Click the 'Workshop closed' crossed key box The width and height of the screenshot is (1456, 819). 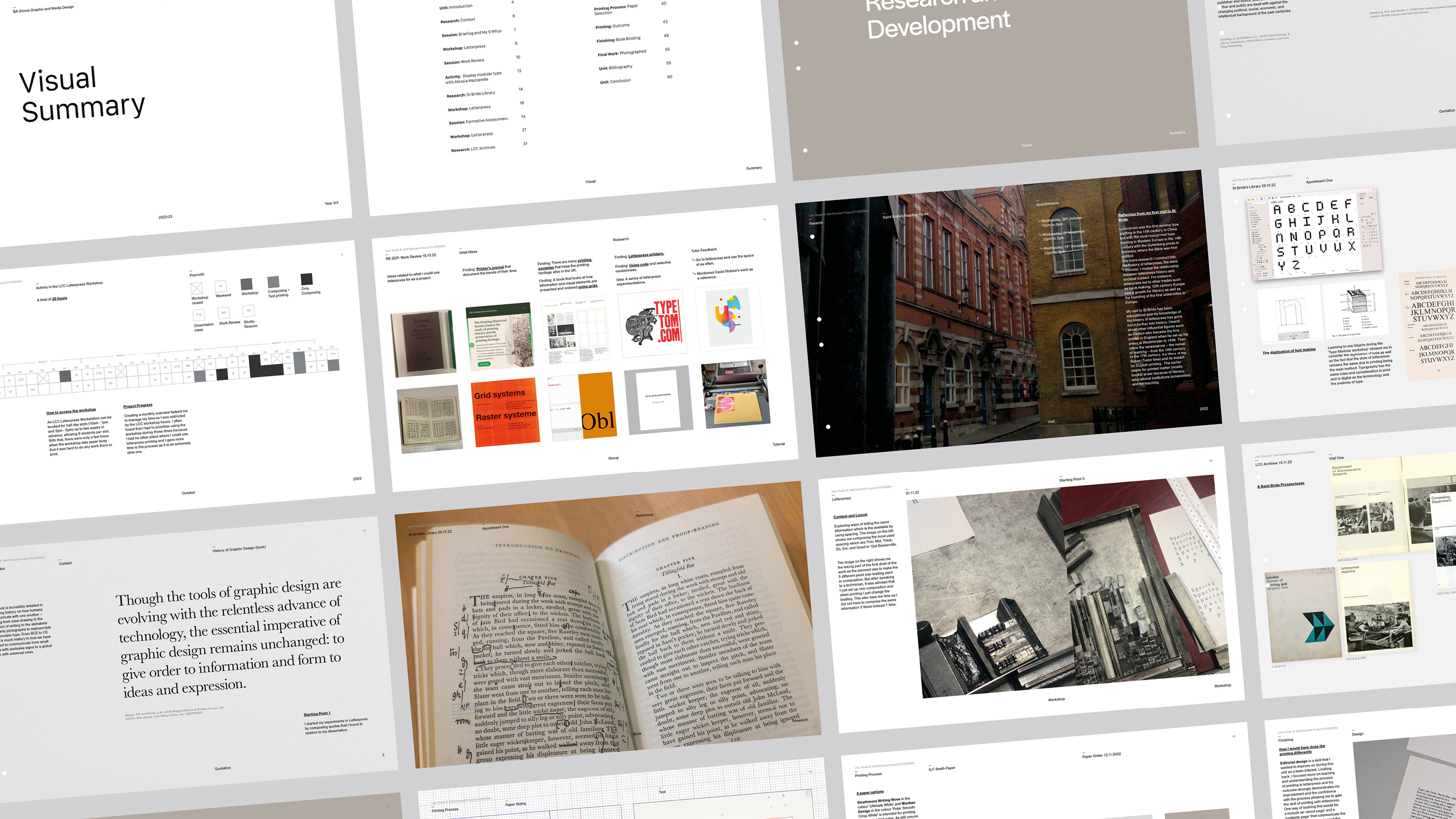(x=197, y=288)
